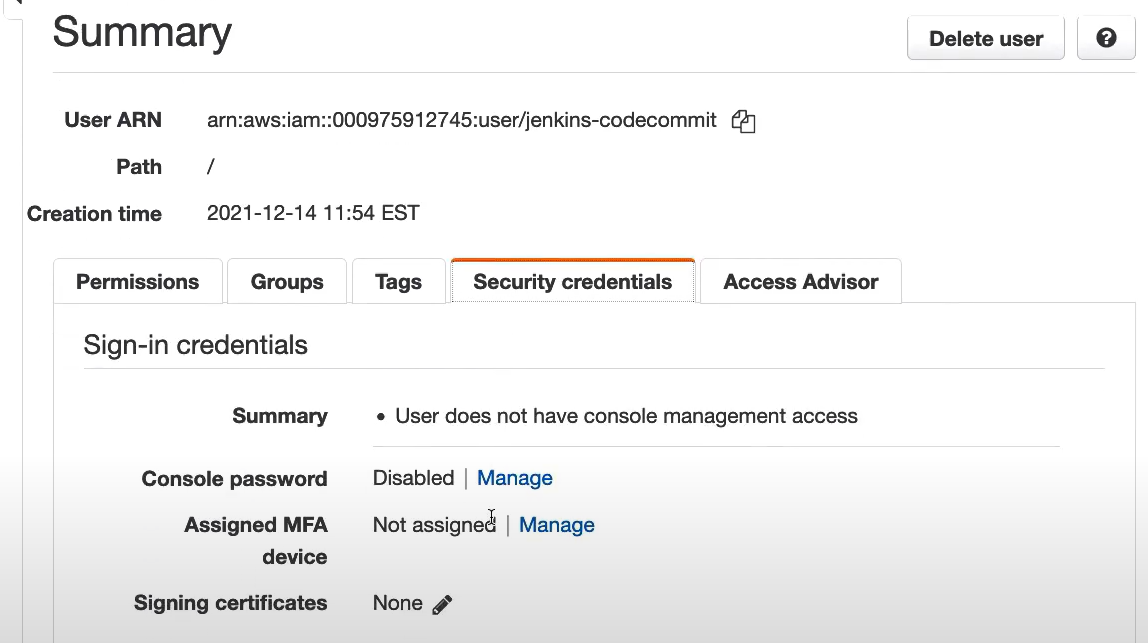Click the Sign-in credentials section heading

pos(196,345)
